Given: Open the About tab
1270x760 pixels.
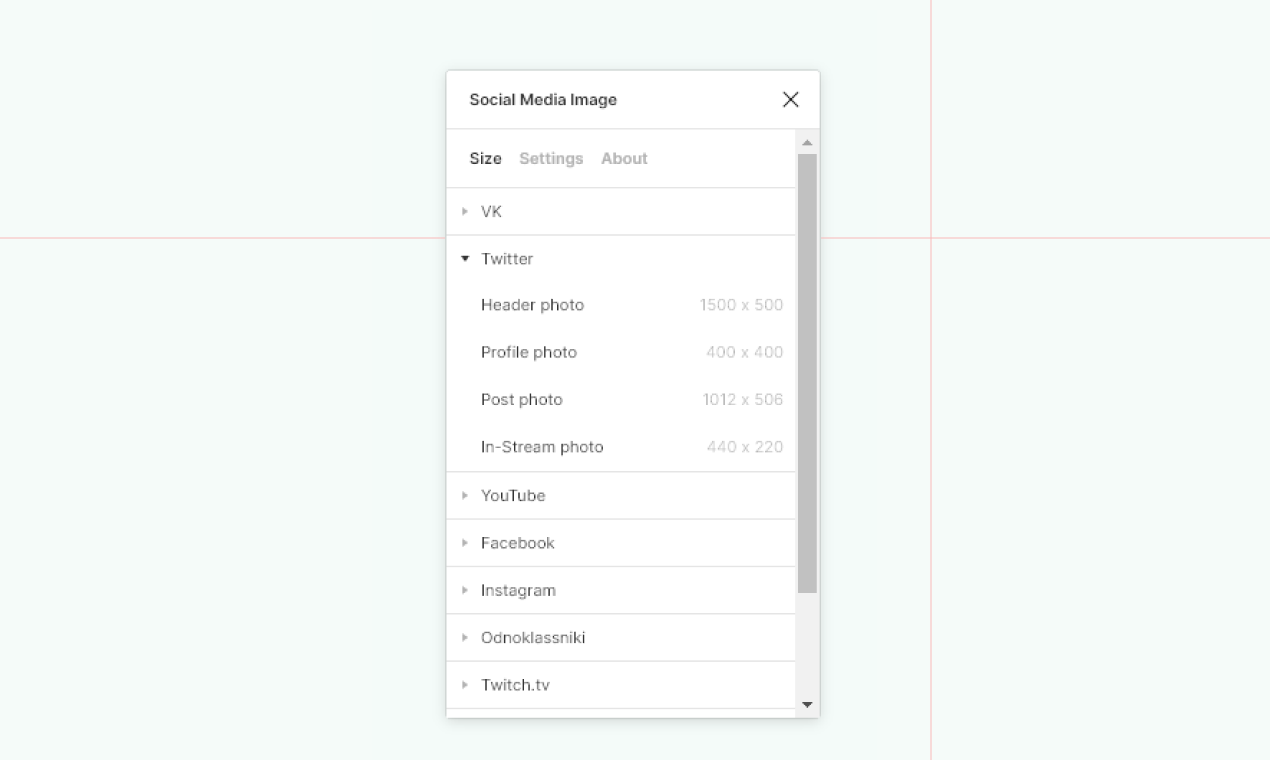Looking at the screenshot, I should 624,158.
